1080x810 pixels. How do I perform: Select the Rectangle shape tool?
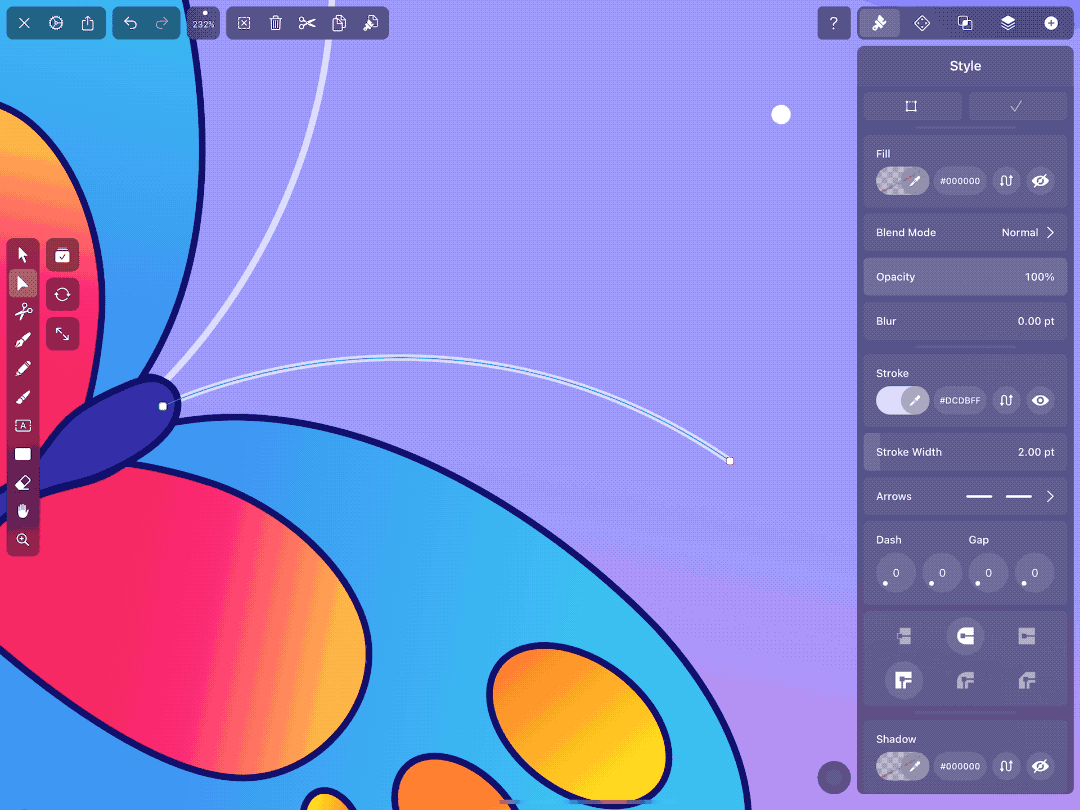(x=23, y=454)
